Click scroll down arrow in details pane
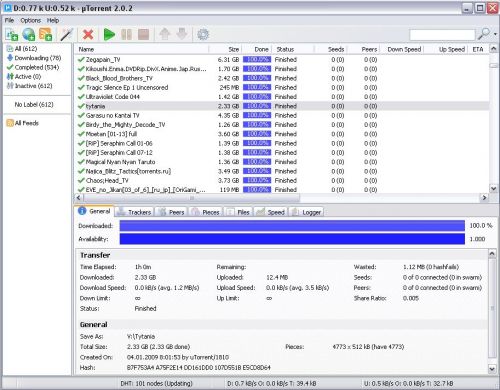Image resolution: width=500 pixels, height=390 pixels. pyautogui.click(x=492, y=369)
